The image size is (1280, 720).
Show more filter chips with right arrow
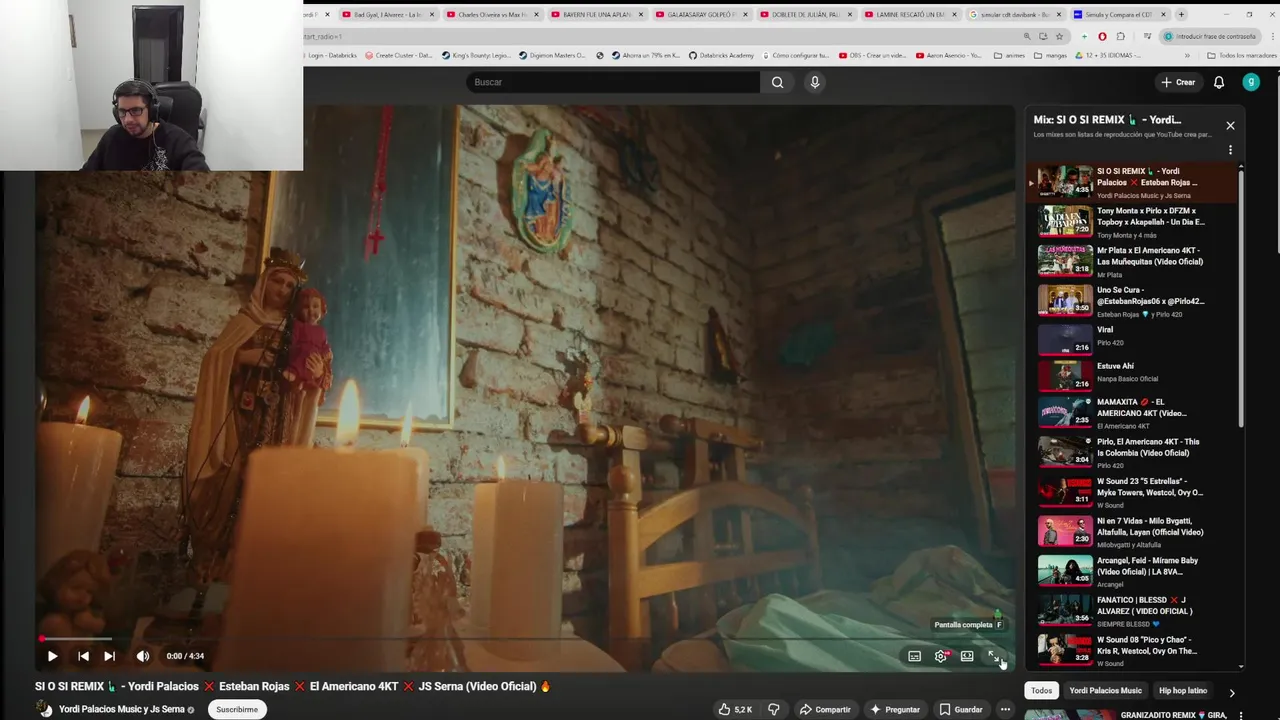tap(1231, 691)
